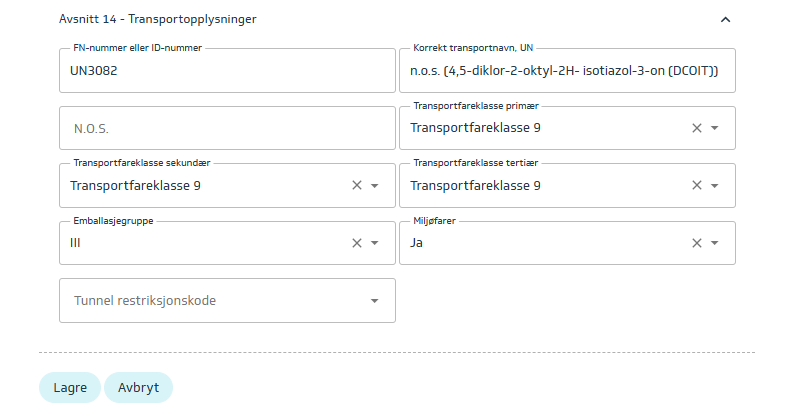
Task: Focus the FN-nummer eller ID-nummer field
Action: 227,71
